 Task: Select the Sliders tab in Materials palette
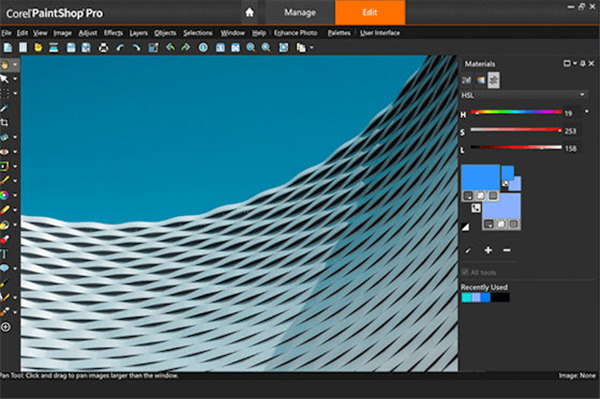pos(494,80)
